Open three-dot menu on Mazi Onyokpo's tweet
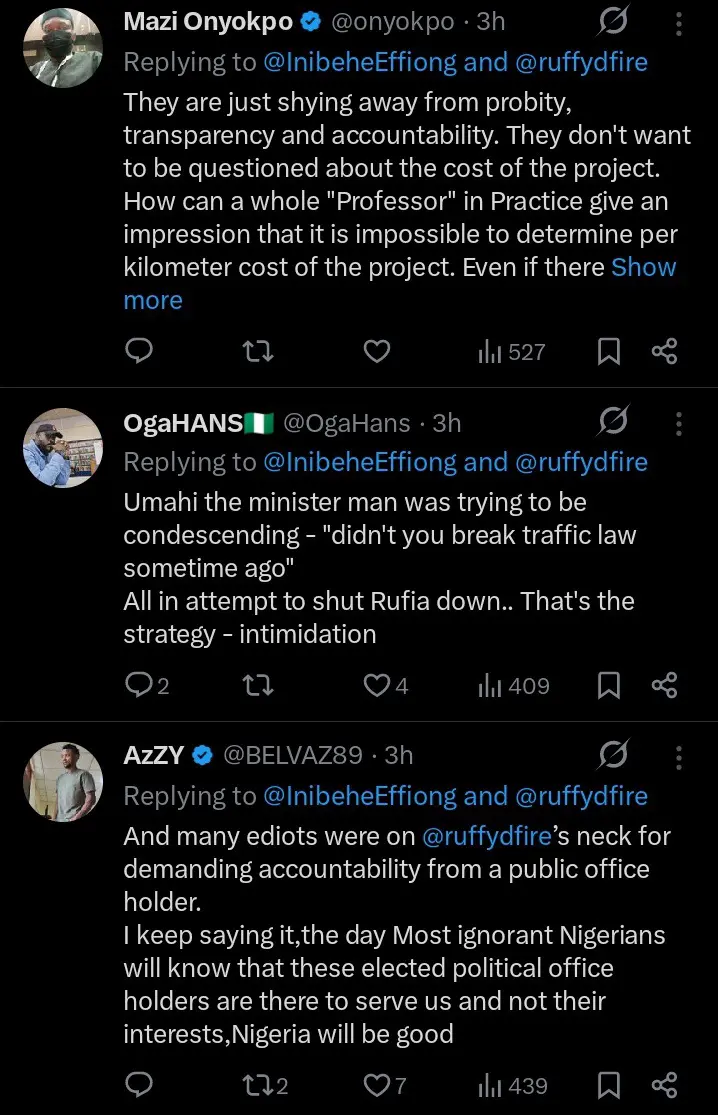 (x=679, y=23)
